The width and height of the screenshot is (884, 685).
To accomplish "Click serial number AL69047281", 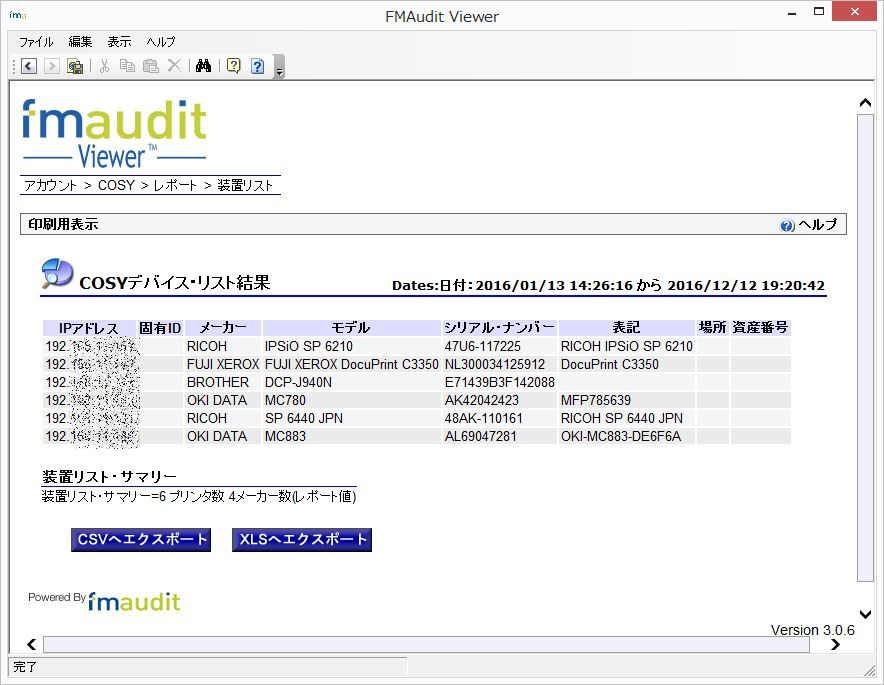I will point(480,436).
